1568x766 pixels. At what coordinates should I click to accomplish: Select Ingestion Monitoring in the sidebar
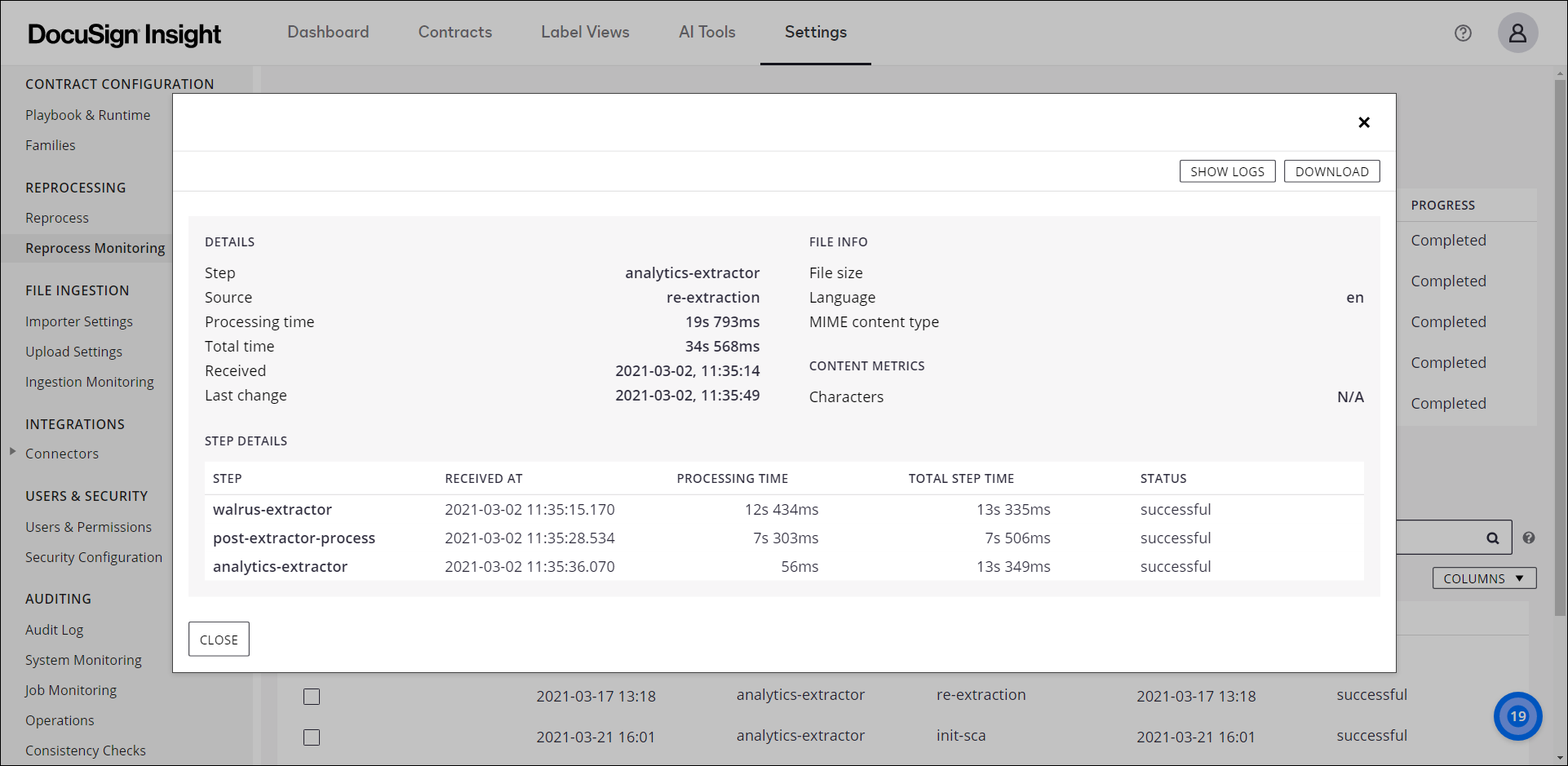[90, 381]
